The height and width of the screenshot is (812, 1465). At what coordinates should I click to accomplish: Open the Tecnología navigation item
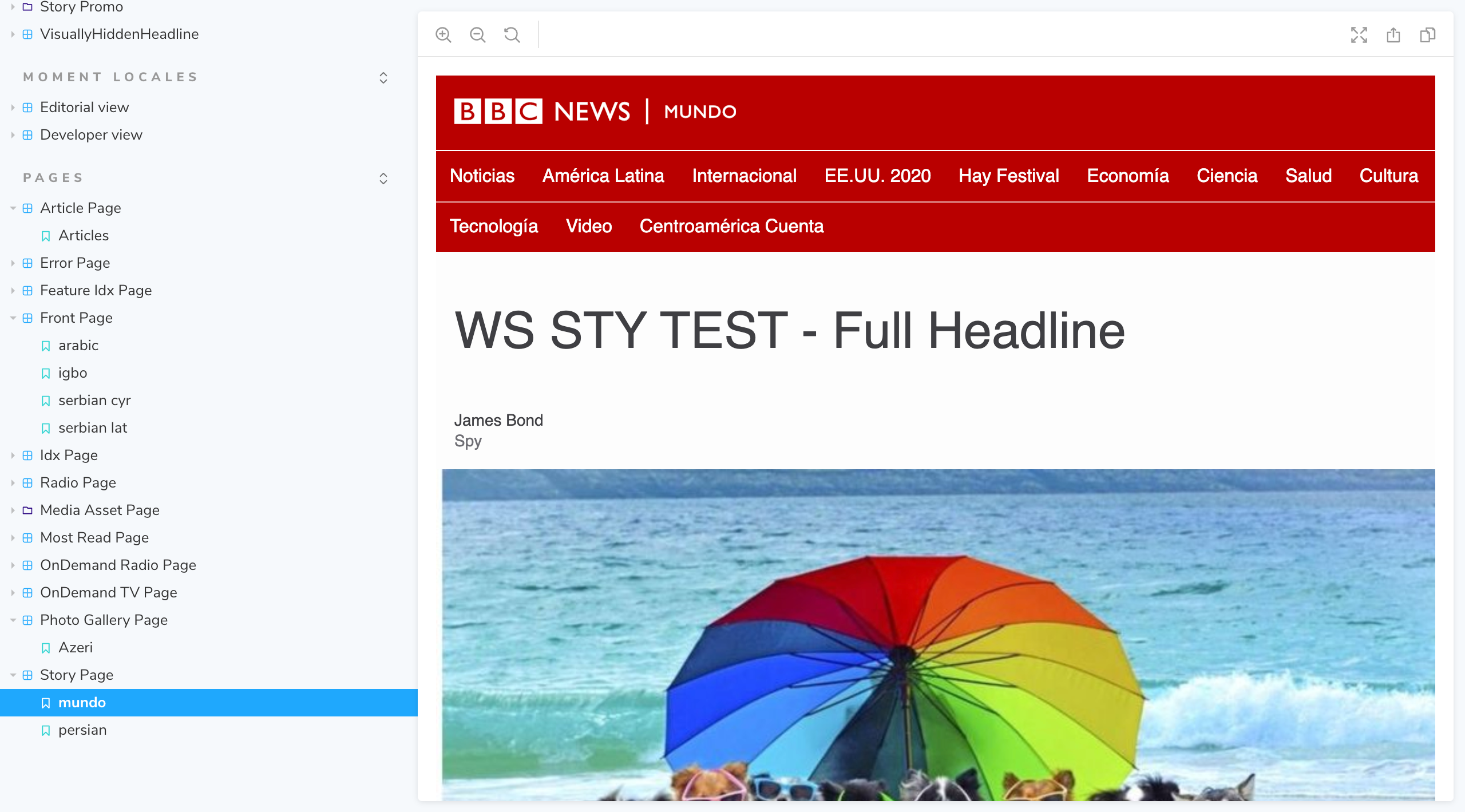point(494,226)
